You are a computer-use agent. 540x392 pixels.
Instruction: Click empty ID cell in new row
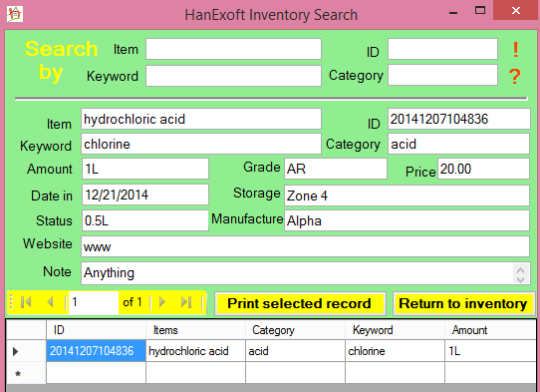pos(96,373)
